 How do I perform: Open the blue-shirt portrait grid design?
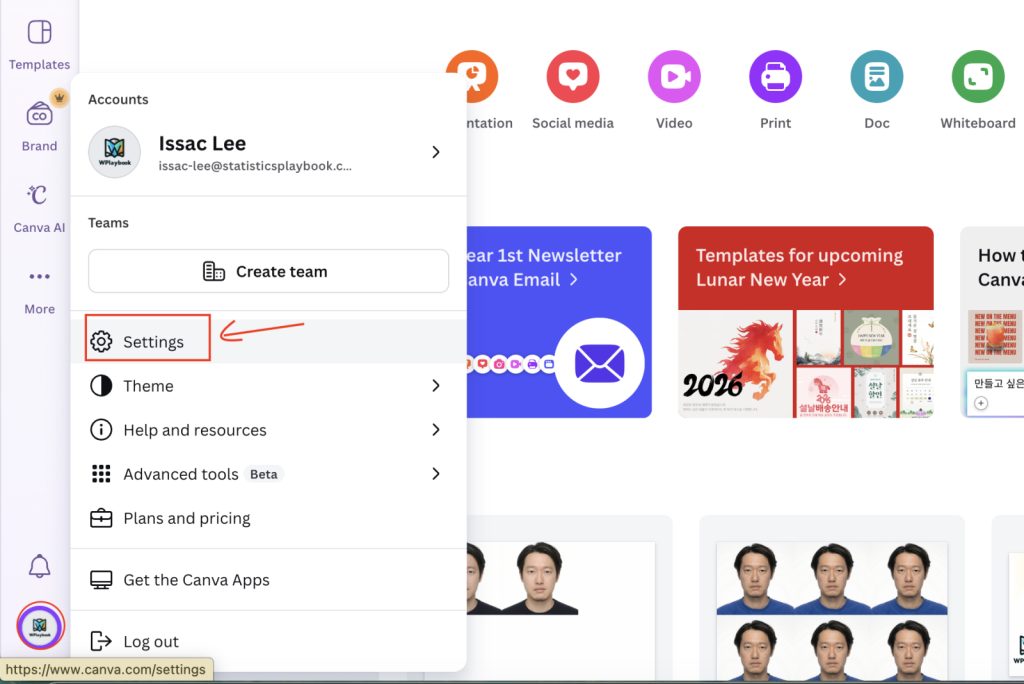click(831, 610)
